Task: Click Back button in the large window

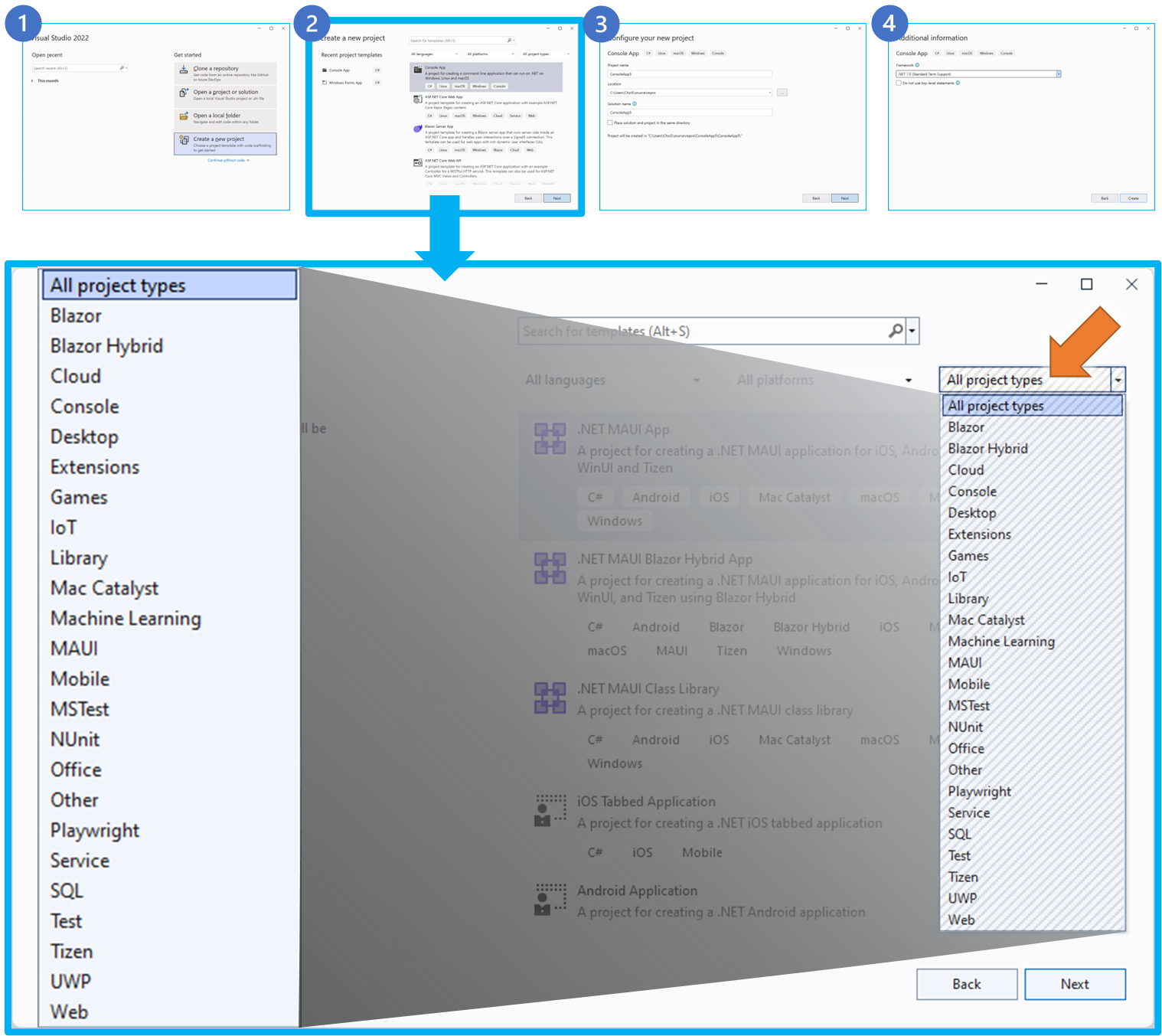Action: tap(967, 985)
